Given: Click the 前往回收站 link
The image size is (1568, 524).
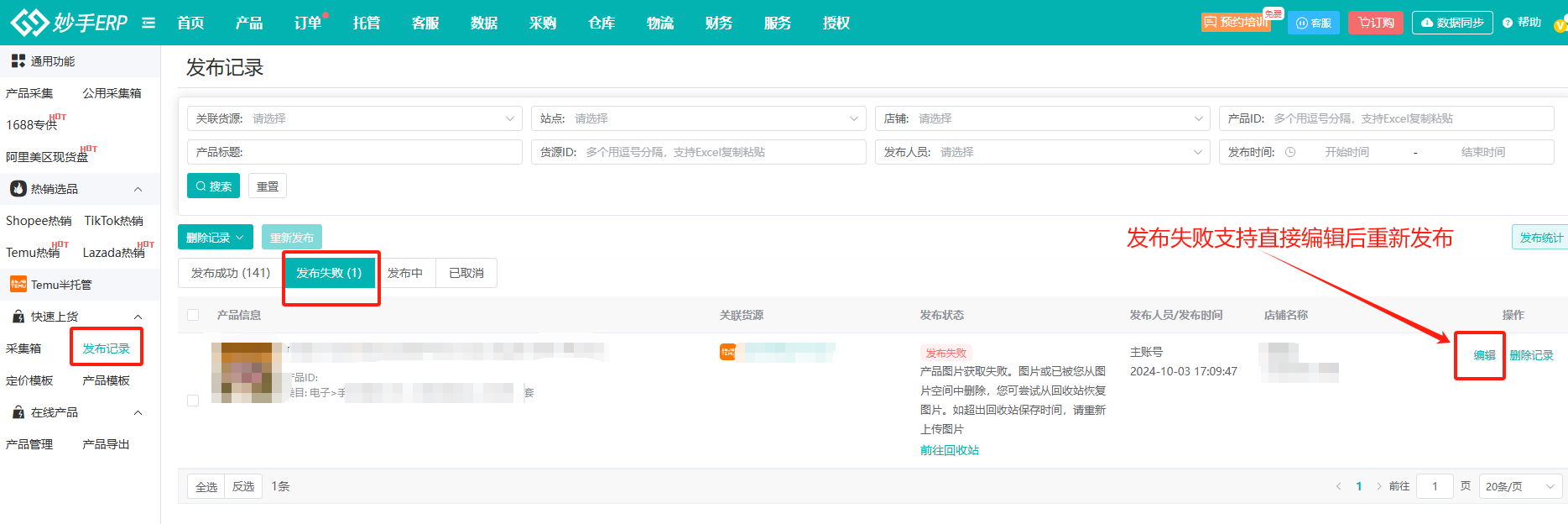Looking at the screenshot, I should click(950, 450).
